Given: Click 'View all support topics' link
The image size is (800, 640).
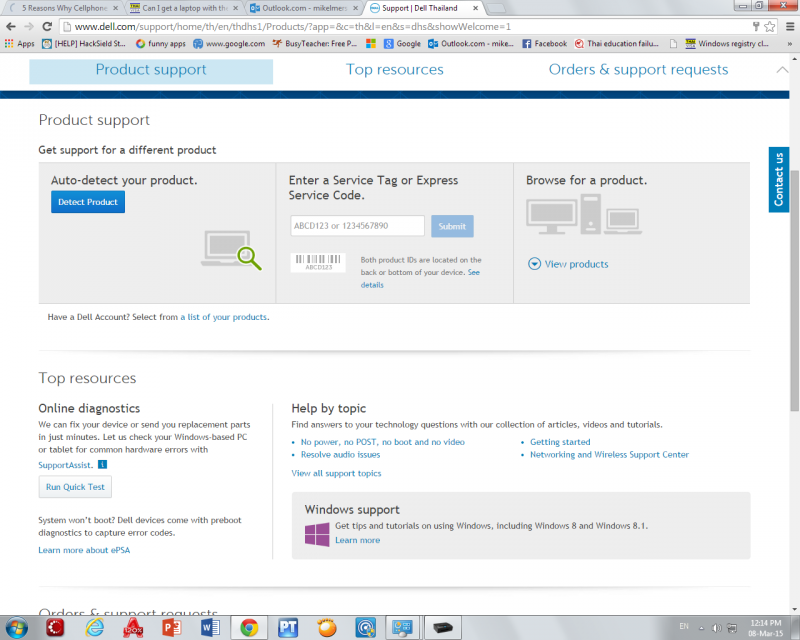Looking at the screenshot, I should pos(336,473).
